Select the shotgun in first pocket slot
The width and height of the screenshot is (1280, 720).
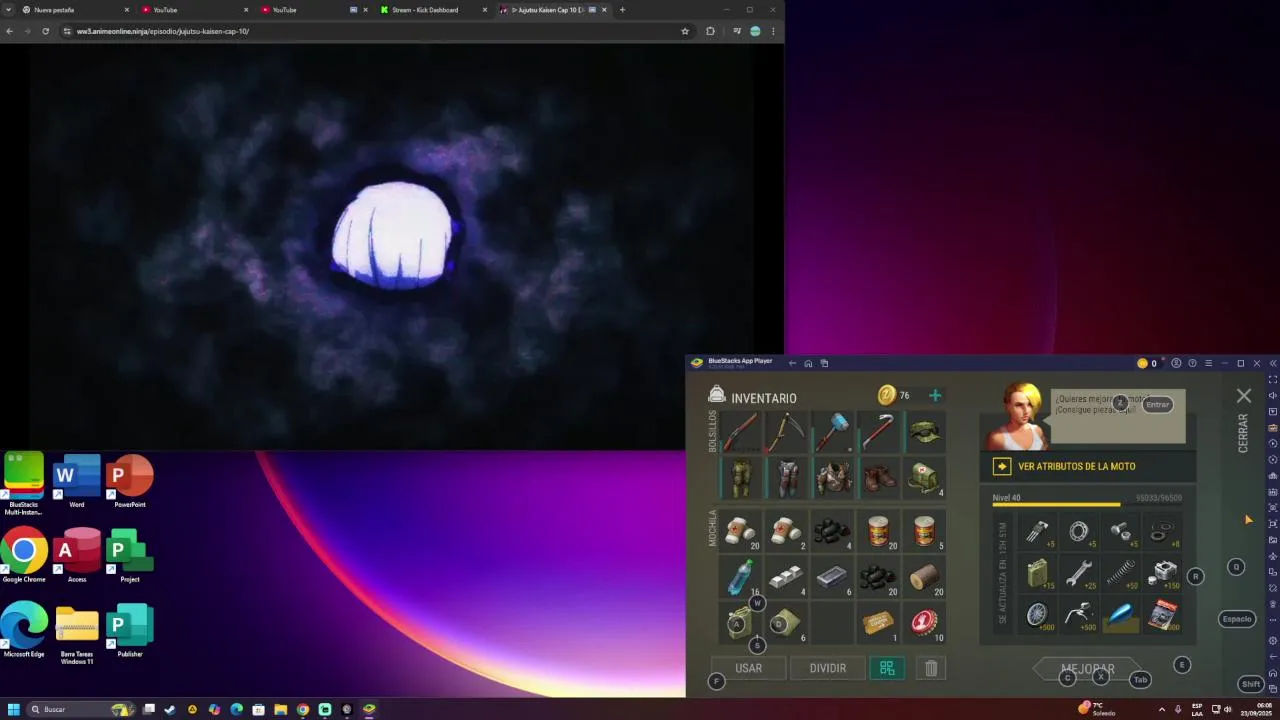tap(740, 432)
